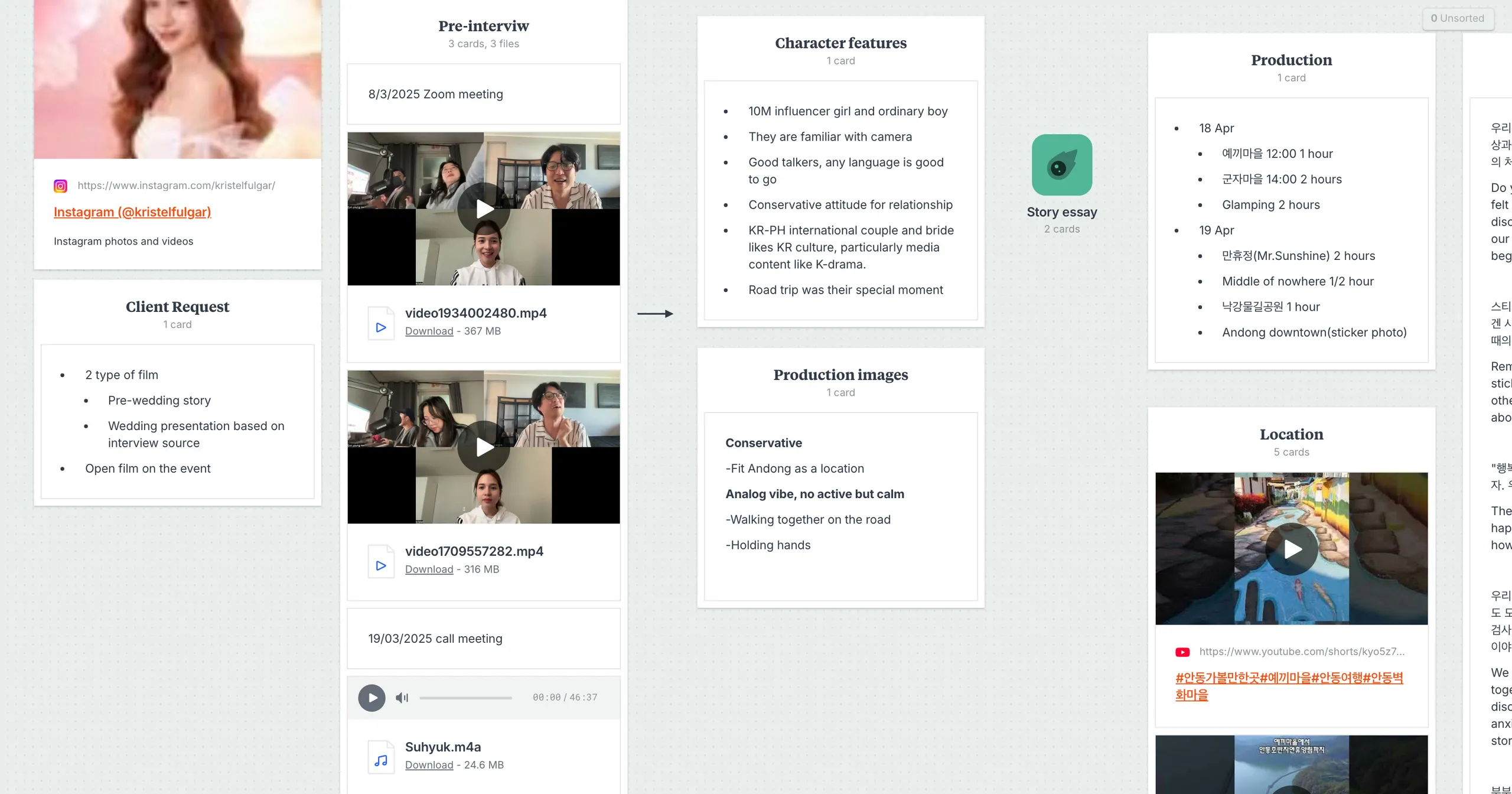Select the Client Request column title
Screen dimensions: 1512x794
177,307
